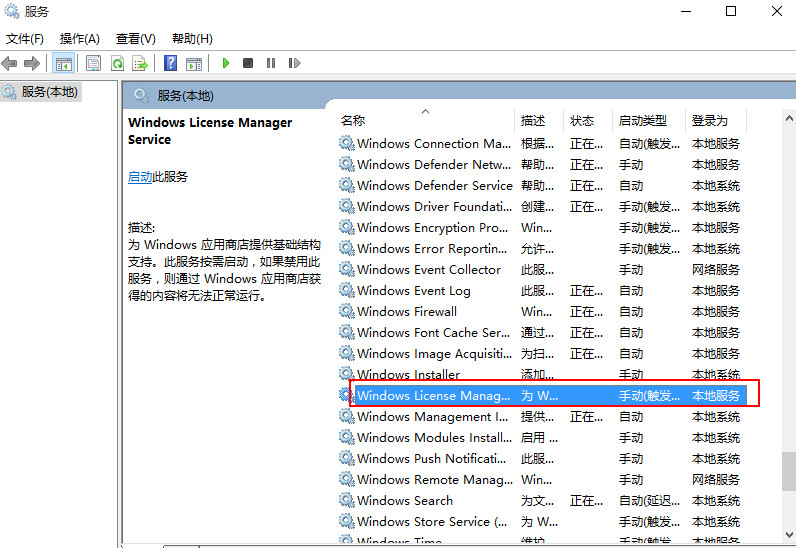Click gear icon beside Windows Event Collector

tap(347, 269)
